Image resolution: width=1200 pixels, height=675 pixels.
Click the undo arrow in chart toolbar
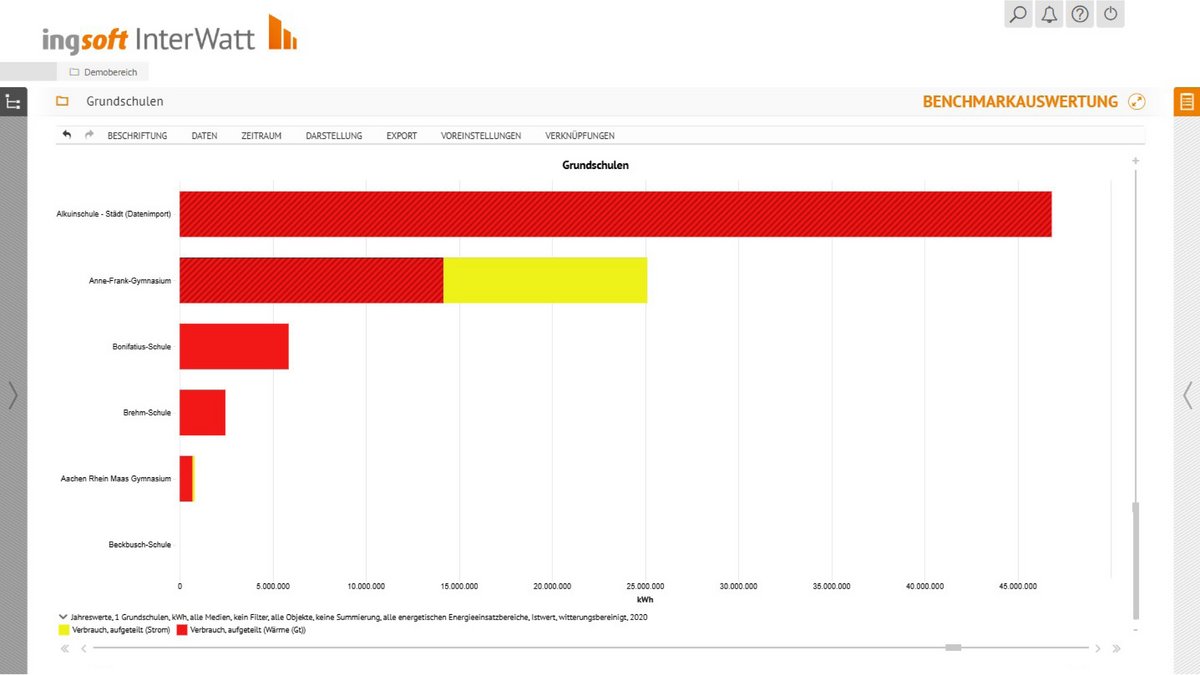point(67,135)
